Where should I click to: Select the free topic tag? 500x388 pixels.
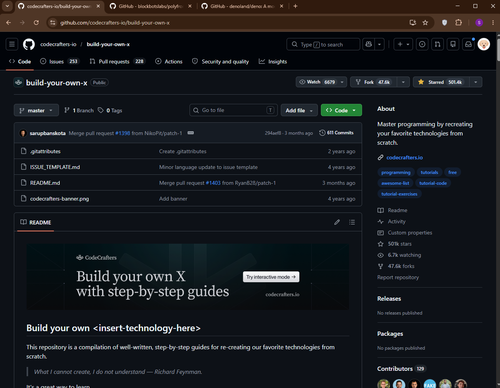point(452,172)
